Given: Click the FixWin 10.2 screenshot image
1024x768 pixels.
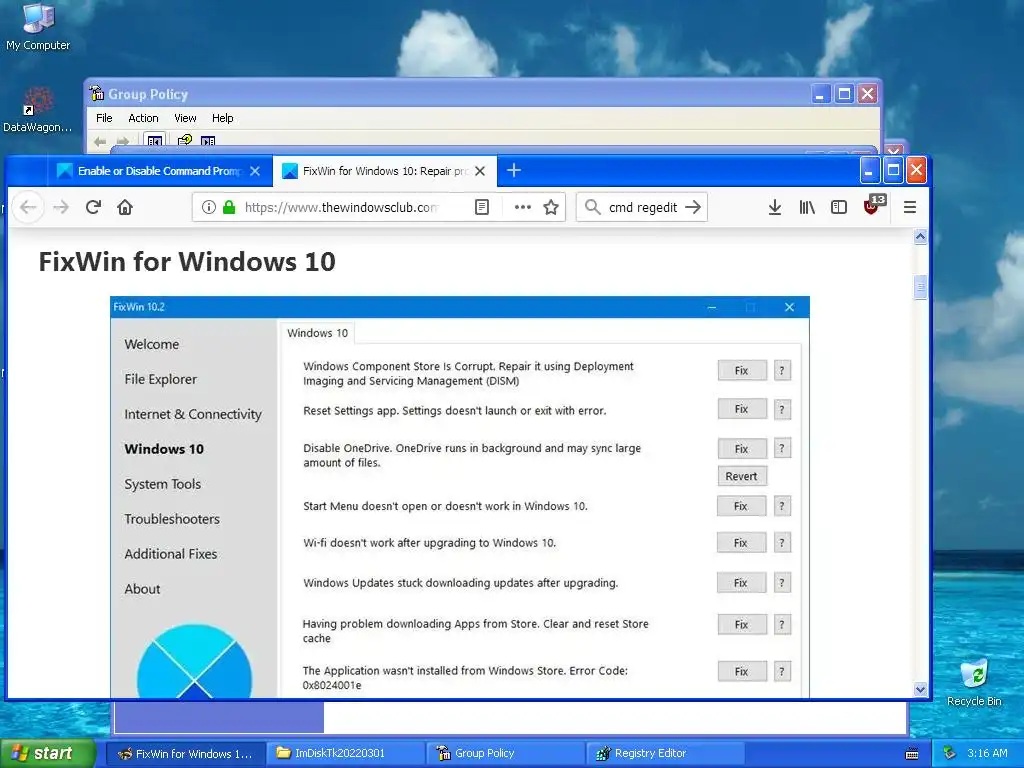Looking at the screenshot, I should click(x=460, y=496).
